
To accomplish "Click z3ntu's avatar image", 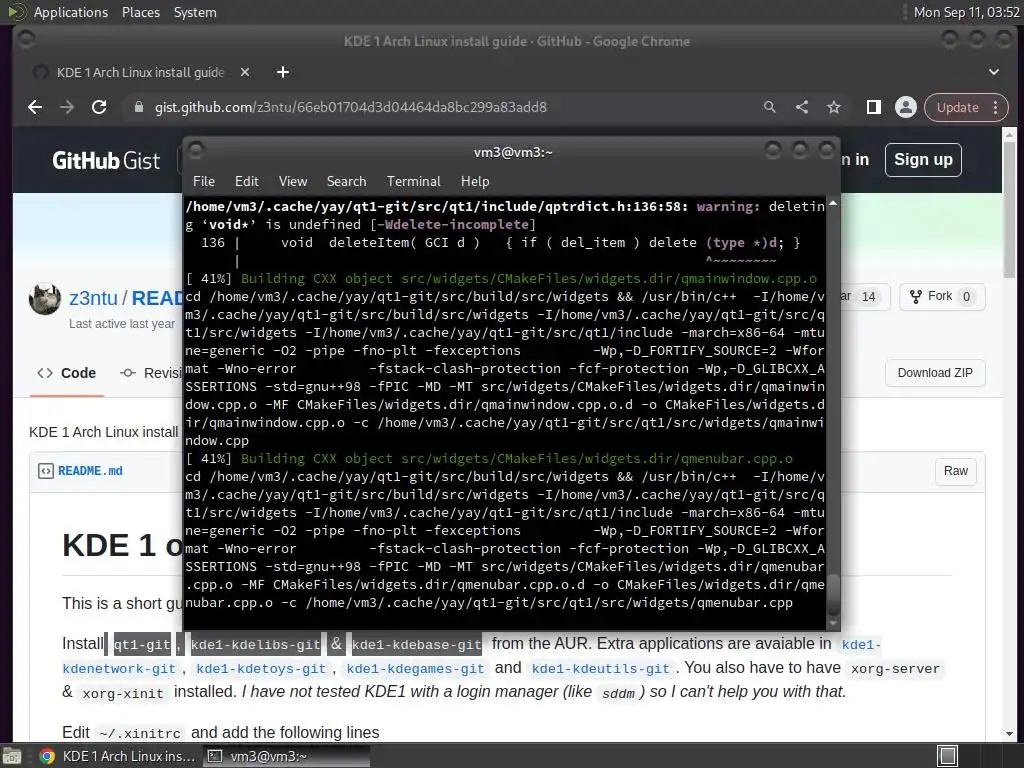I will 45,299.
